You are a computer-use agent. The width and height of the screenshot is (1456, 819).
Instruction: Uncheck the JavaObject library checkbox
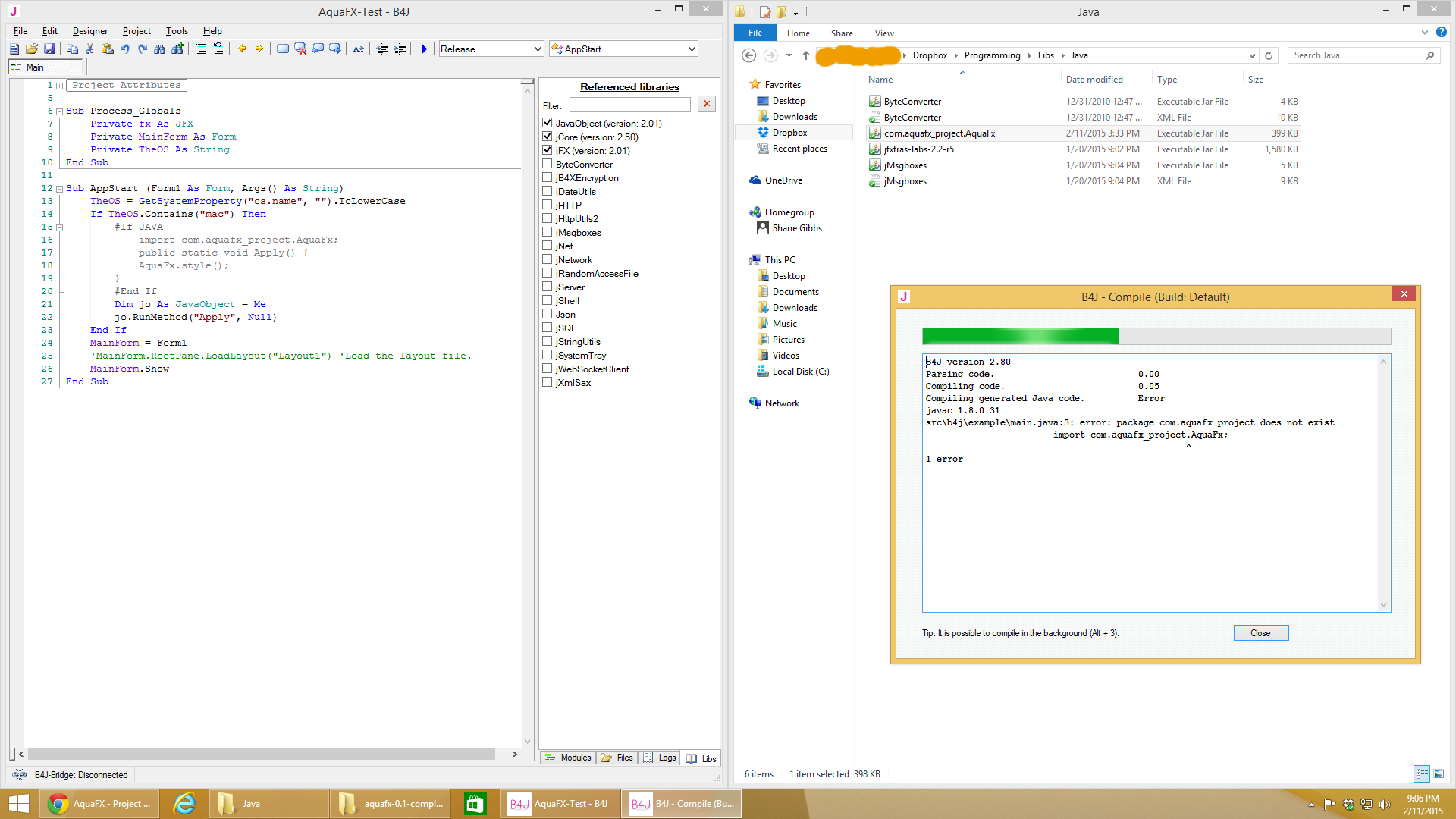(x=548, y=123)
